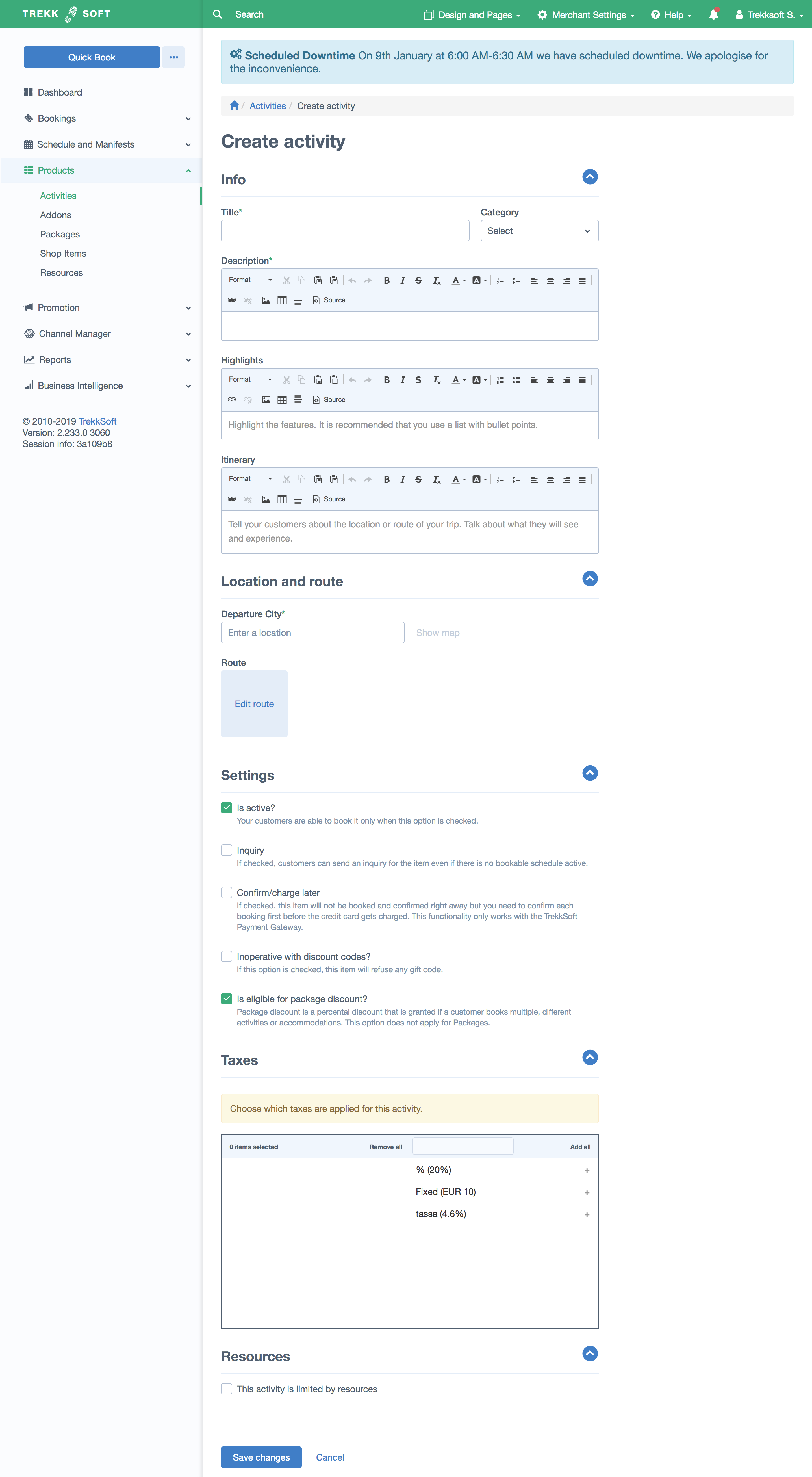Click Strikethrough in the Description editor toolbar

418,280
